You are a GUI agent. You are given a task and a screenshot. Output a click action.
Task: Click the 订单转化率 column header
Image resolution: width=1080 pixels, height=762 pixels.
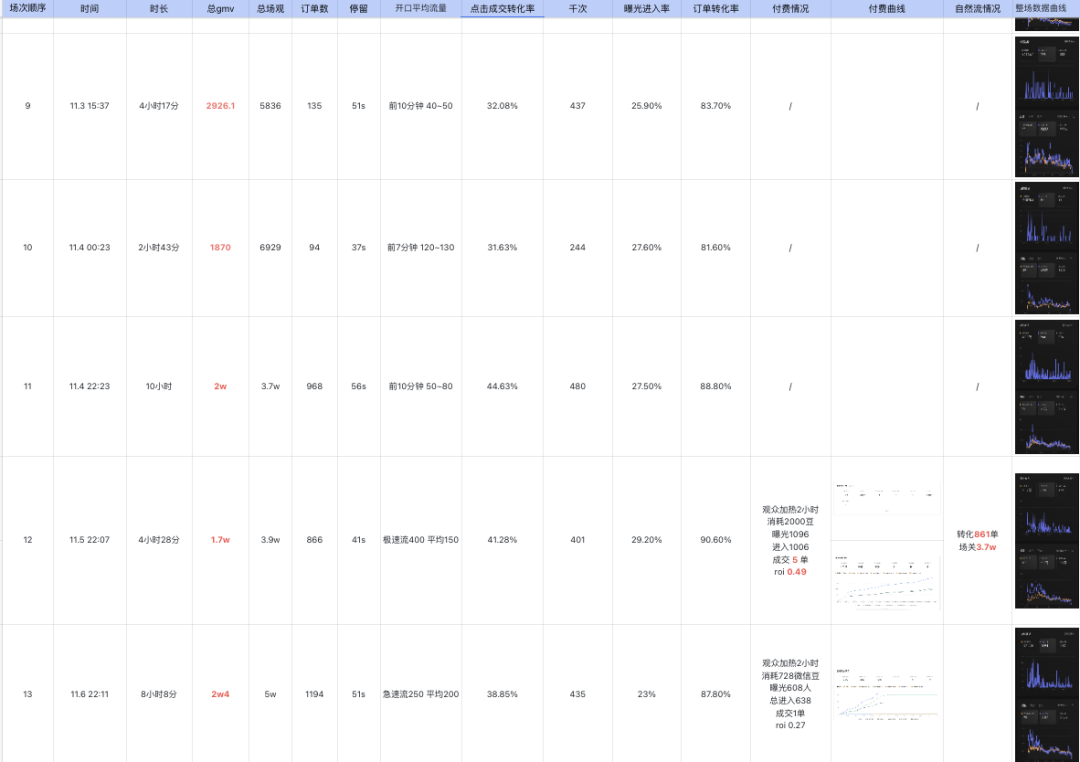pyautogui.click(x=716, y=9)
